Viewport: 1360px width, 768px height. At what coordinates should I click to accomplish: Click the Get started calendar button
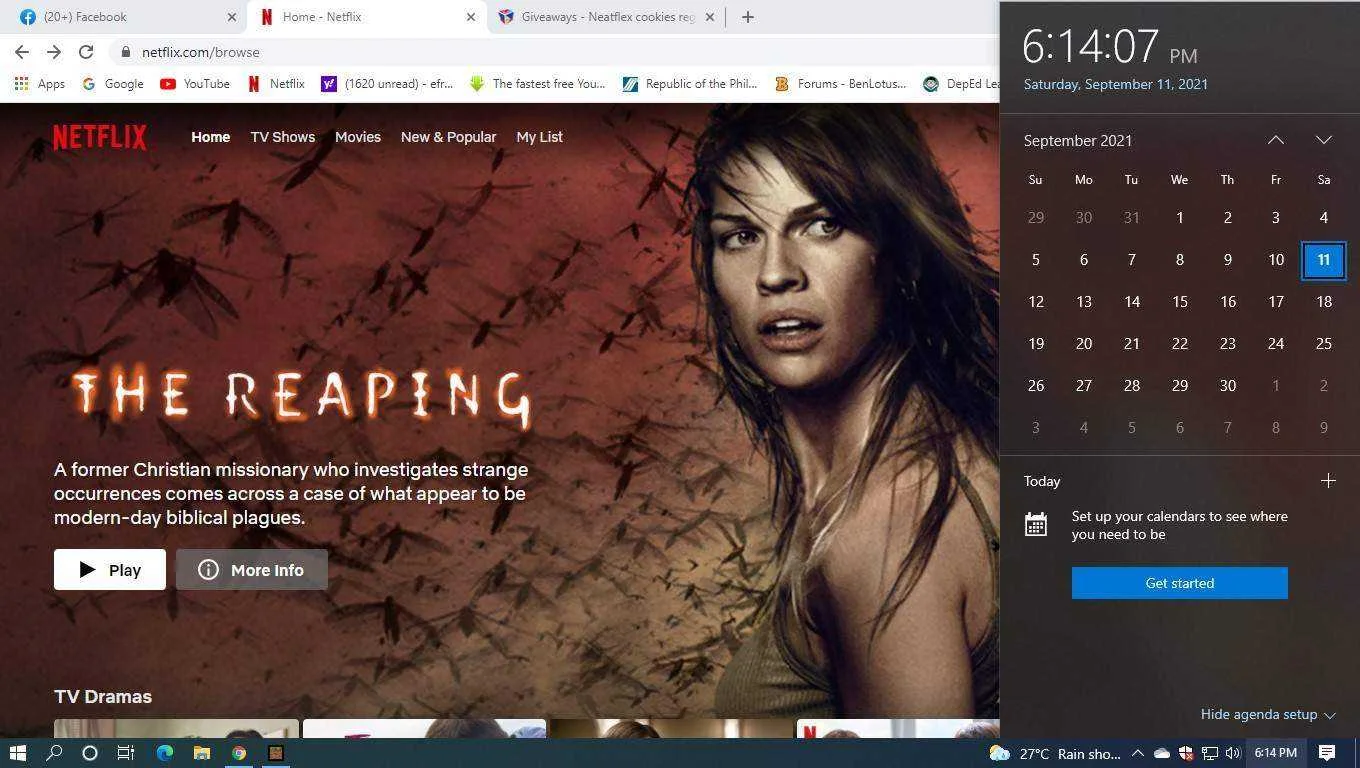[1180, 583]
